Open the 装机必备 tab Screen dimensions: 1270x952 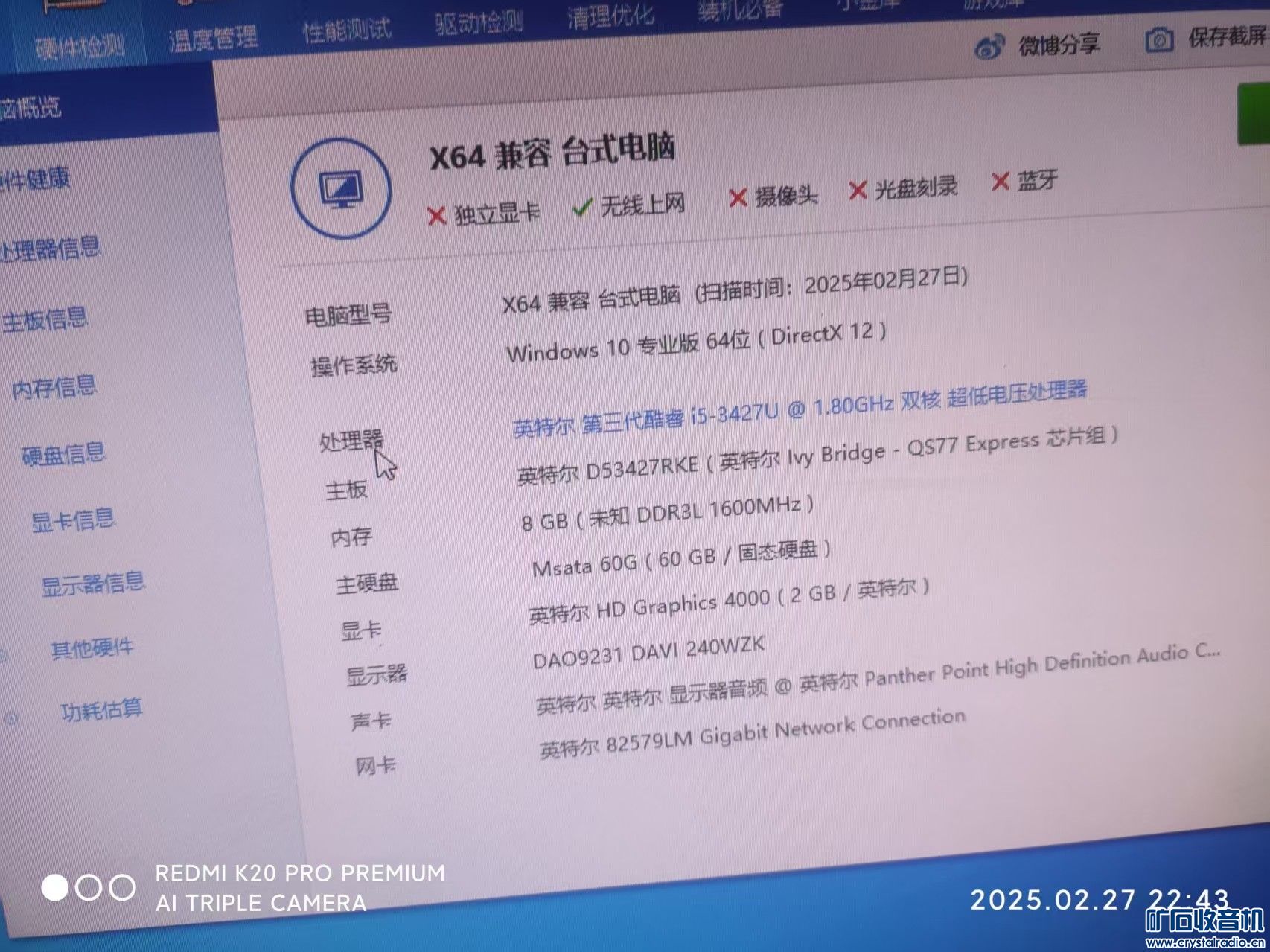pyautogui.click(x=741, y=9)
